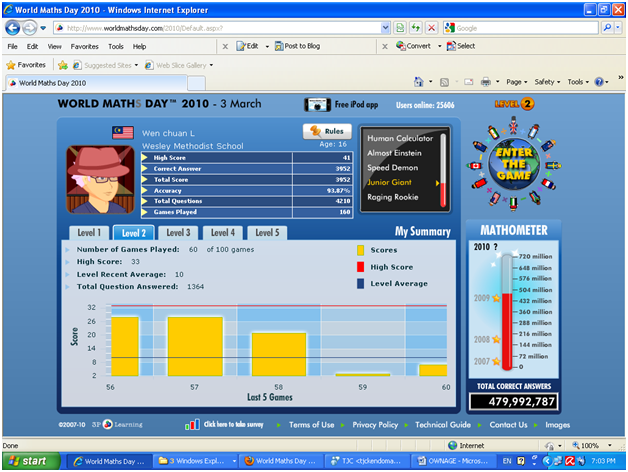This screenshot has height=472, width=628.
Task: Open the Help menu
Action: (x=139, y=46)
